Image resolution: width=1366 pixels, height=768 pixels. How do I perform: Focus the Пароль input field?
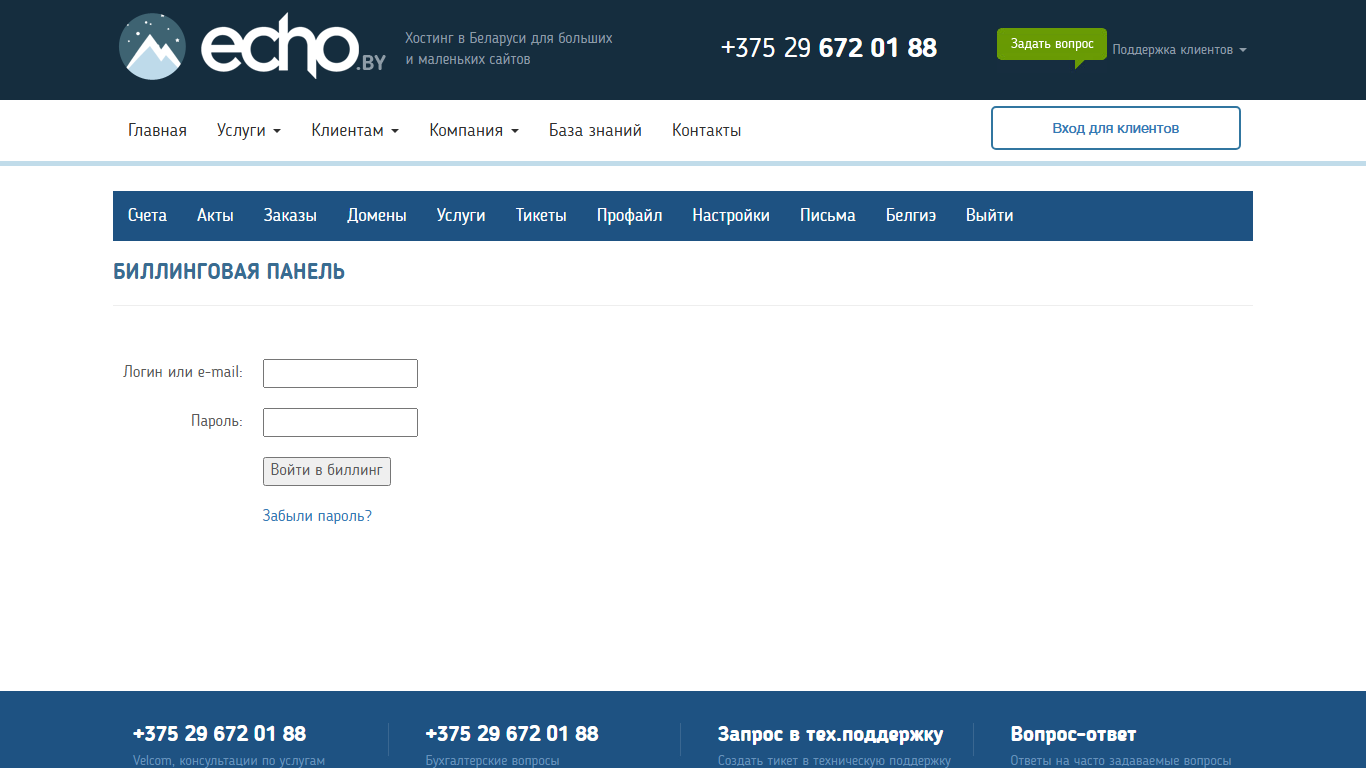coord(340,422)
